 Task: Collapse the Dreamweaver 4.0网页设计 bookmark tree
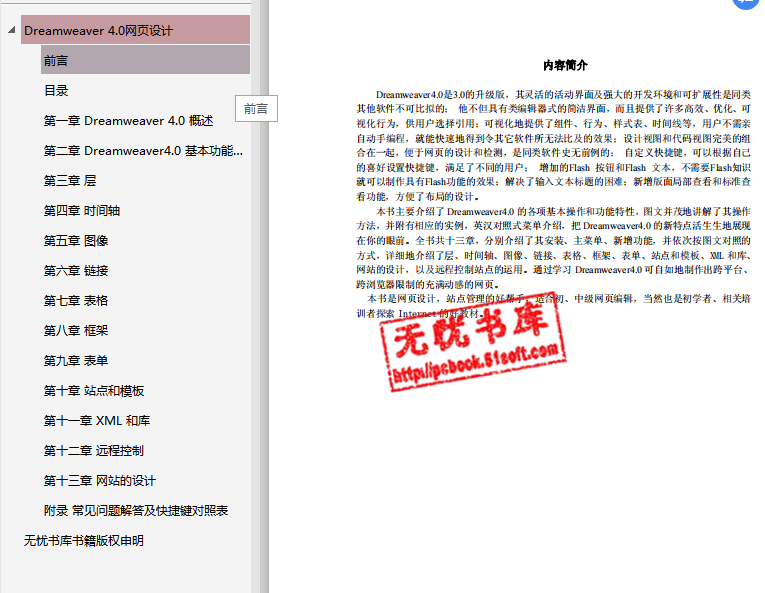coord(11,31)
